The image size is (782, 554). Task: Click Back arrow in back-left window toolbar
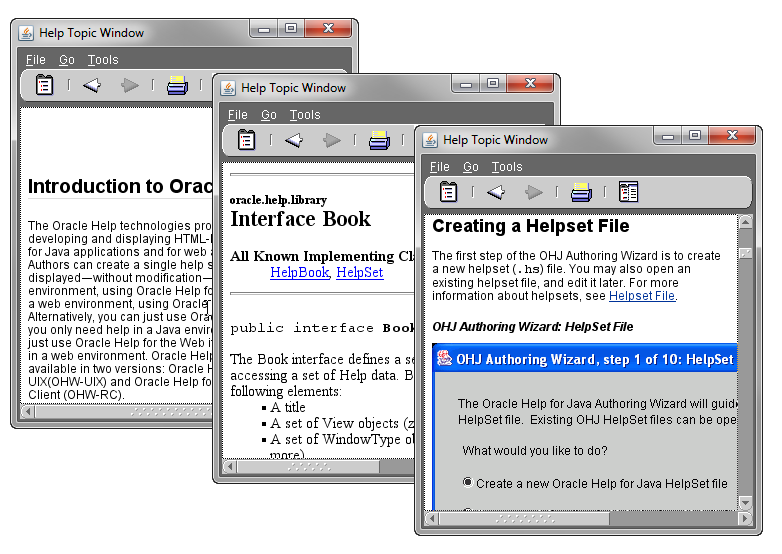(92, 85)
